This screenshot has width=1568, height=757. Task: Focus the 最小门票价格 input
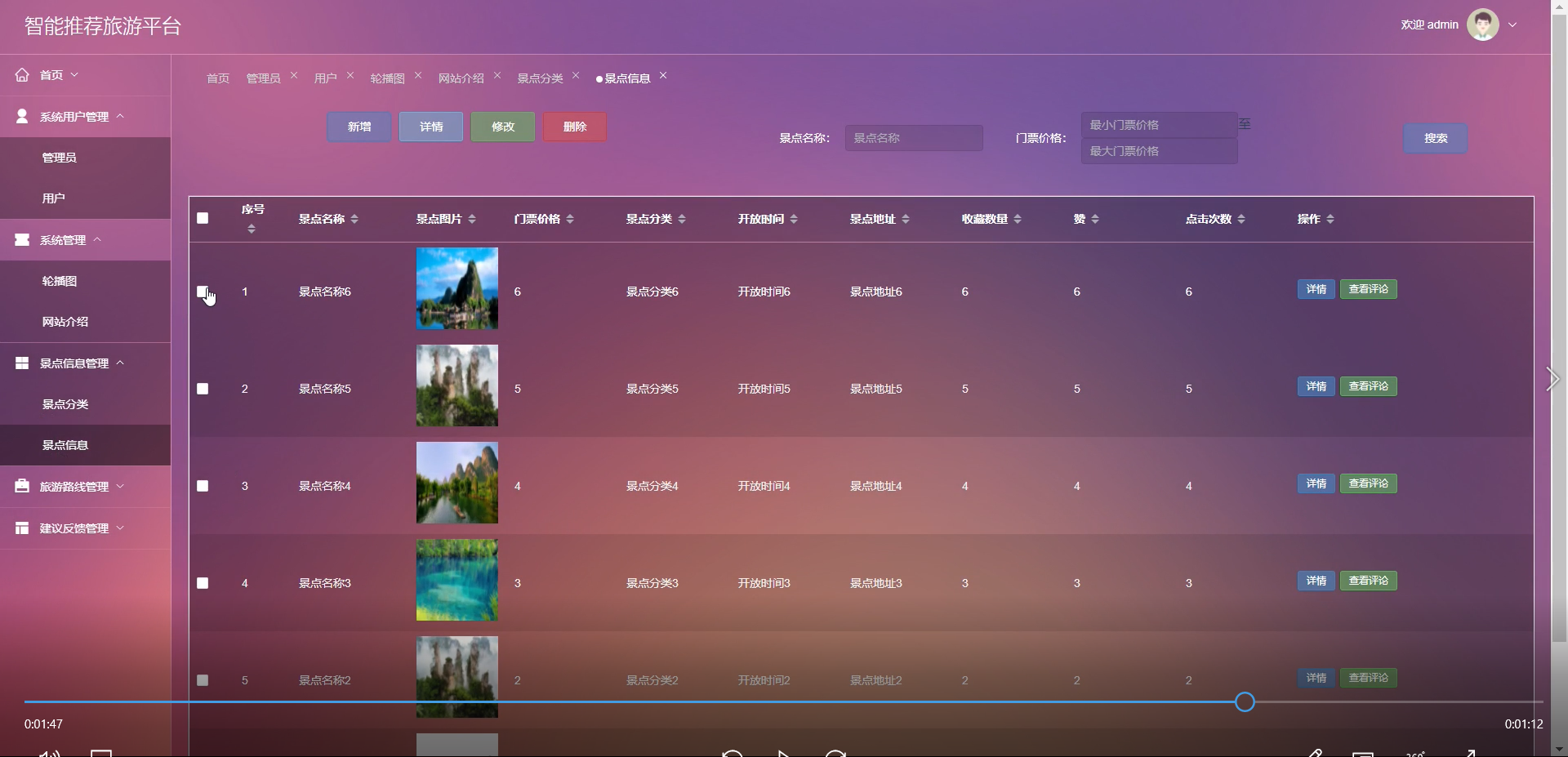click(1160, 125)
